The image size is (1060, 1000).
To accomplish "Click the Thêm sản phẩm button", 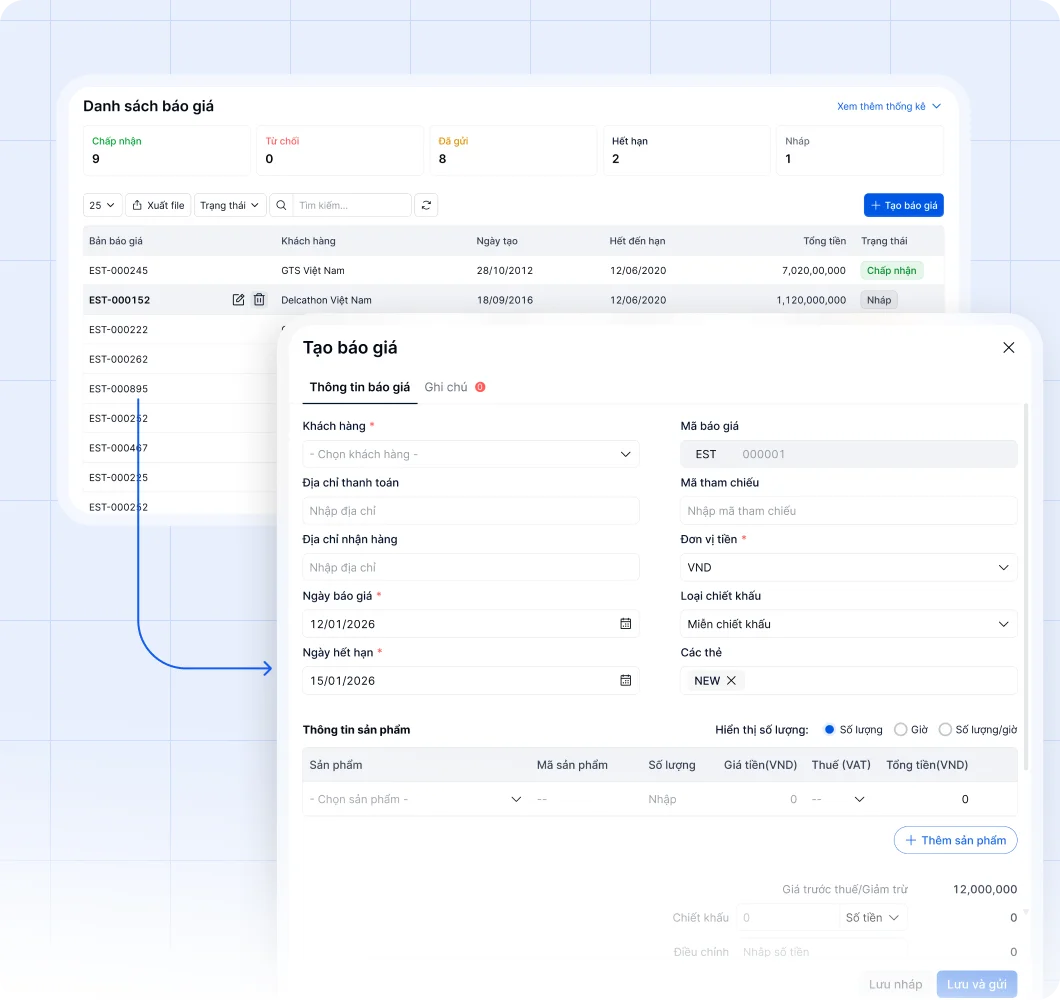I will coord(955,840).
